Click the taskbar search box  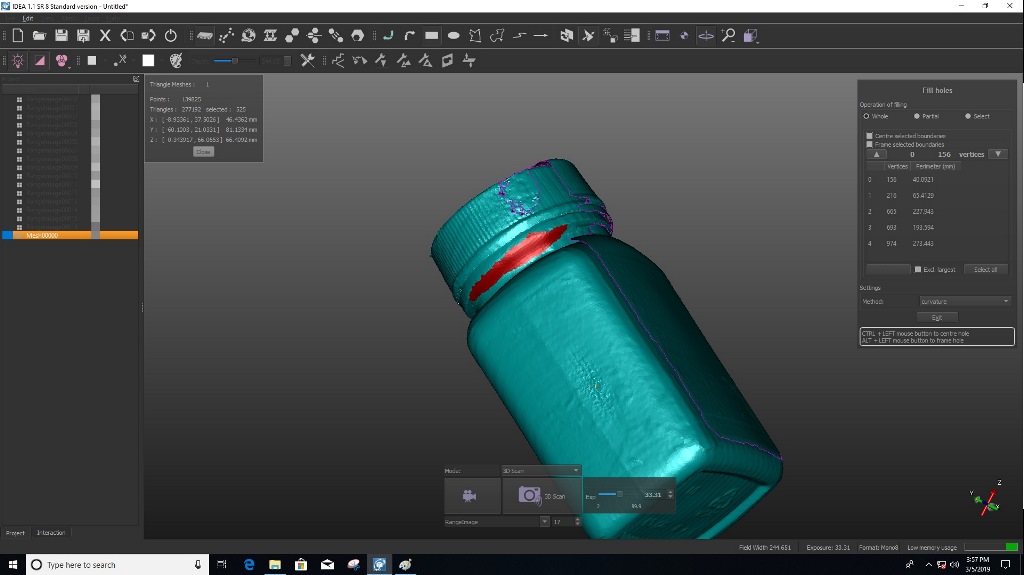[118, 565]
